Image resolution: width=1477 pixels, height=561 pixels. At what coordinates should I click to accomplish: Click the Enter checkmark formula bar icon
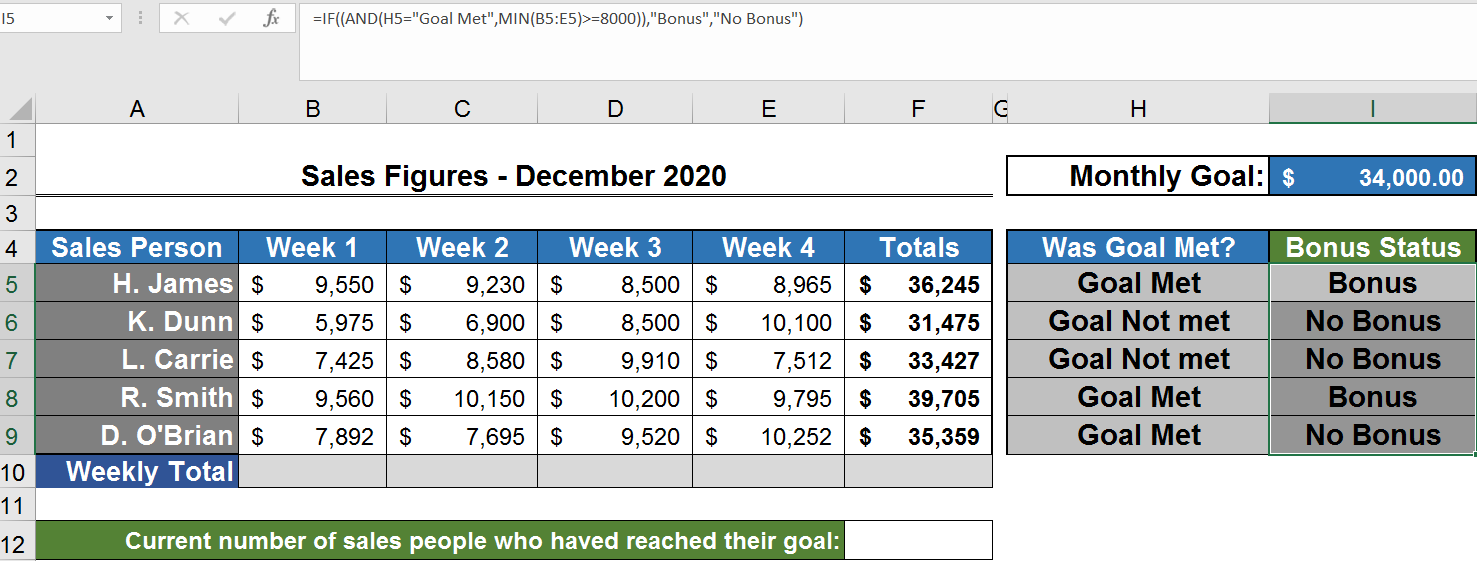click(x=227, y=18)
